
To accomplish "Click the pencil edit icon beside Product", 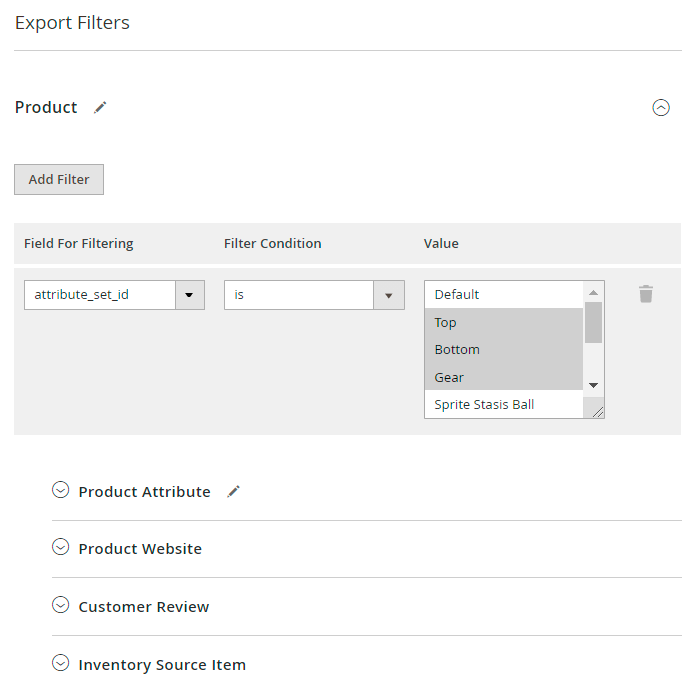I will pos(100,108).
